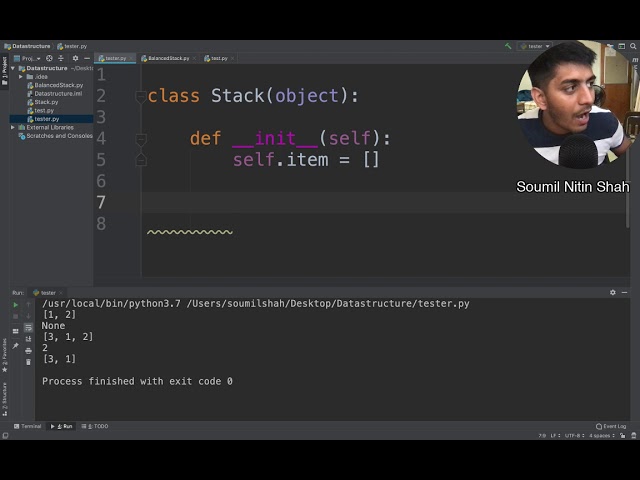Screen dimensions: 640x480
Task: Open the TODO tool window tab
Action: pos(95,426)
